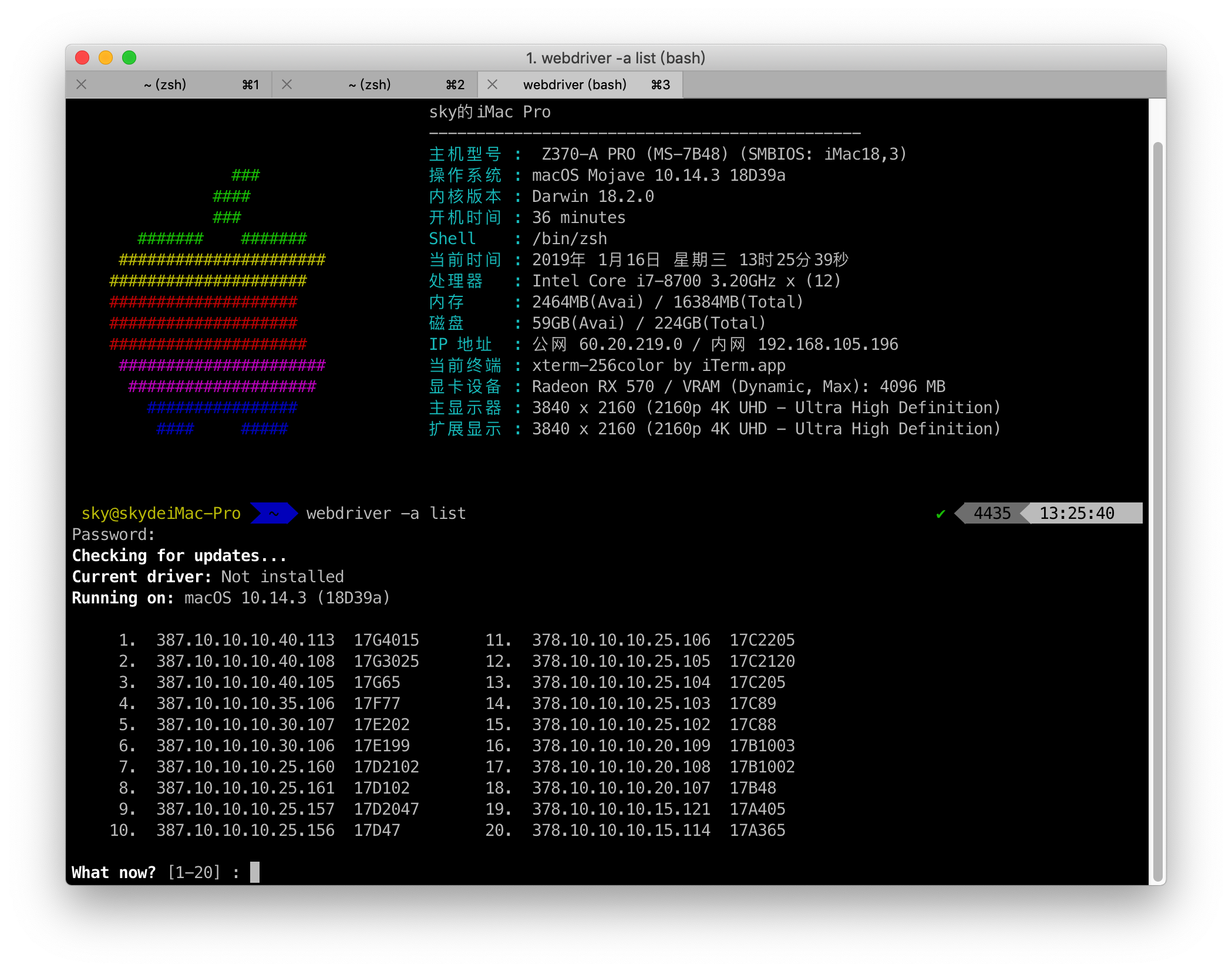
Task: Click the 'webdriver -a list' command text
Action: pyautogui.click(x=386, y=514)
